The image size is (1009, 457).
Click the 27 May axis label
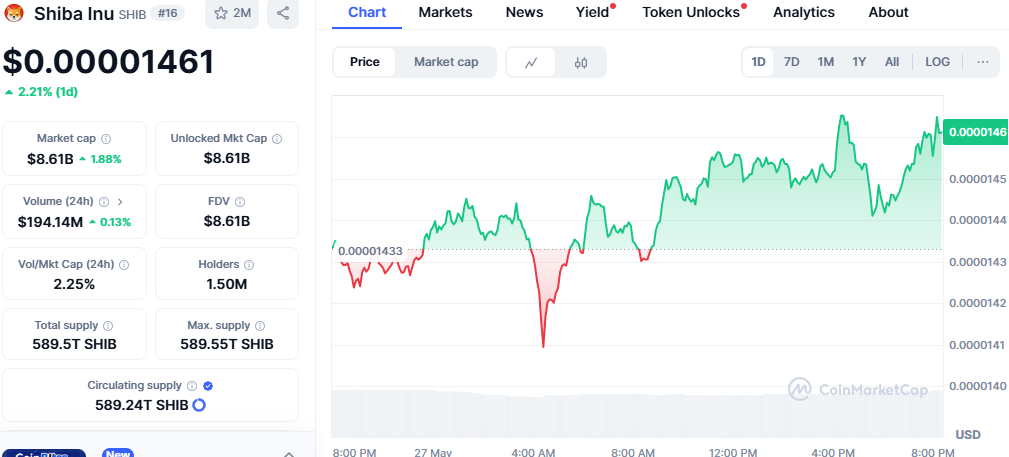coord(432,452)
